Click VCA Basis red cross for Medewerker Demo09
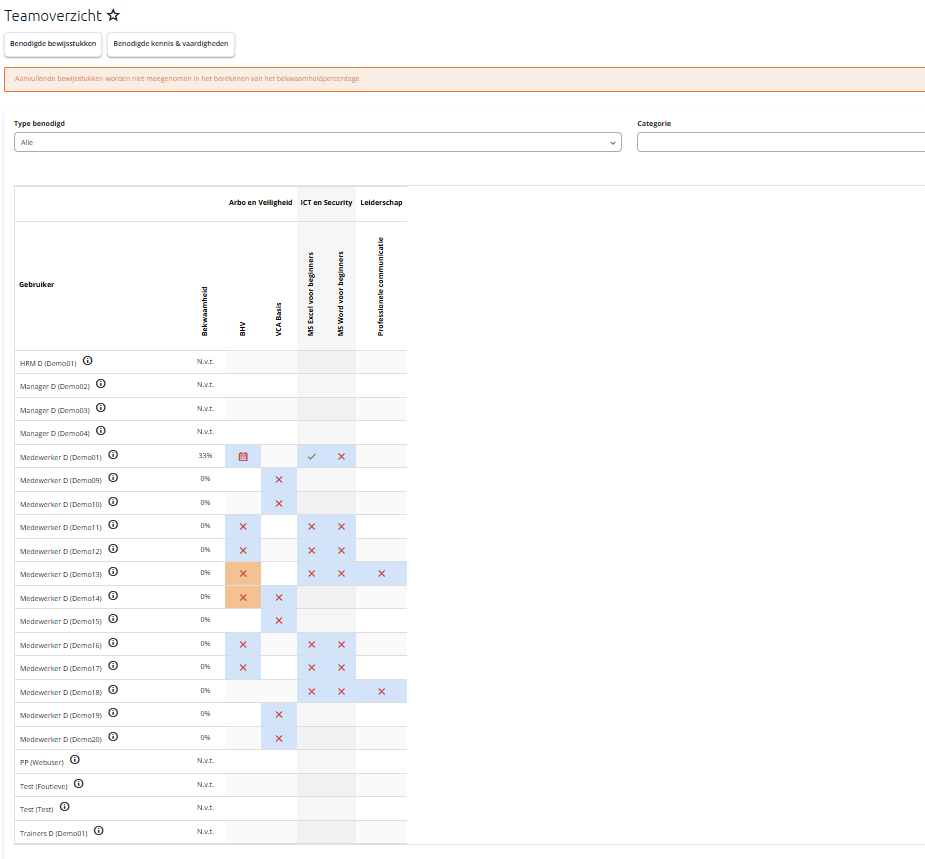The height and width of the screenshot is (859, 925). point(279,480)
